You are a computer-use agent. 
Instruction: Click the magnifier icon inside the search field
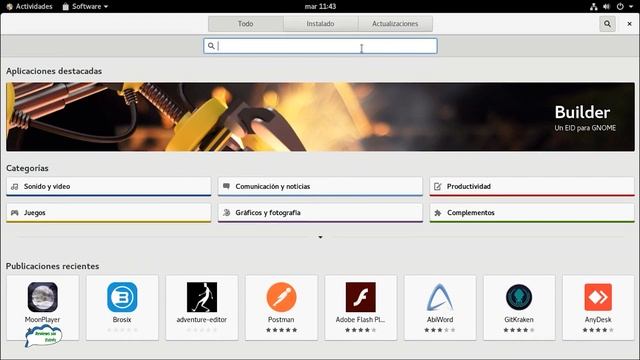[211, 46]
